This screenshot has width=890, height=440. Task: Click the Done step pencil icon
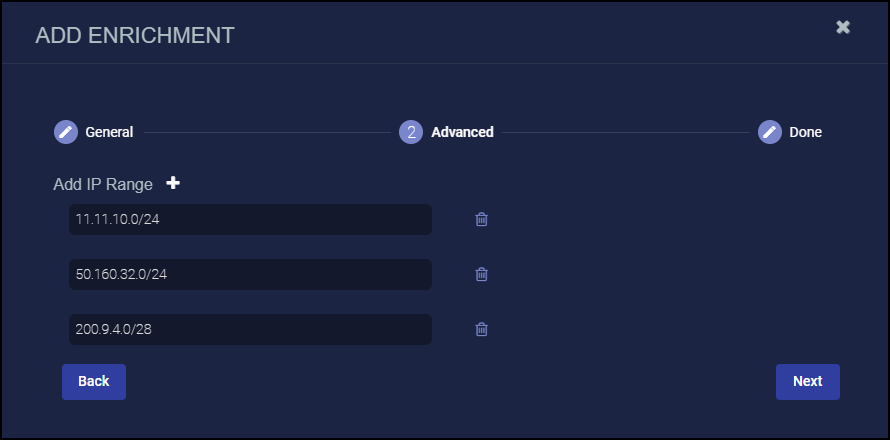pyautogui.click(x=769, y=132)
